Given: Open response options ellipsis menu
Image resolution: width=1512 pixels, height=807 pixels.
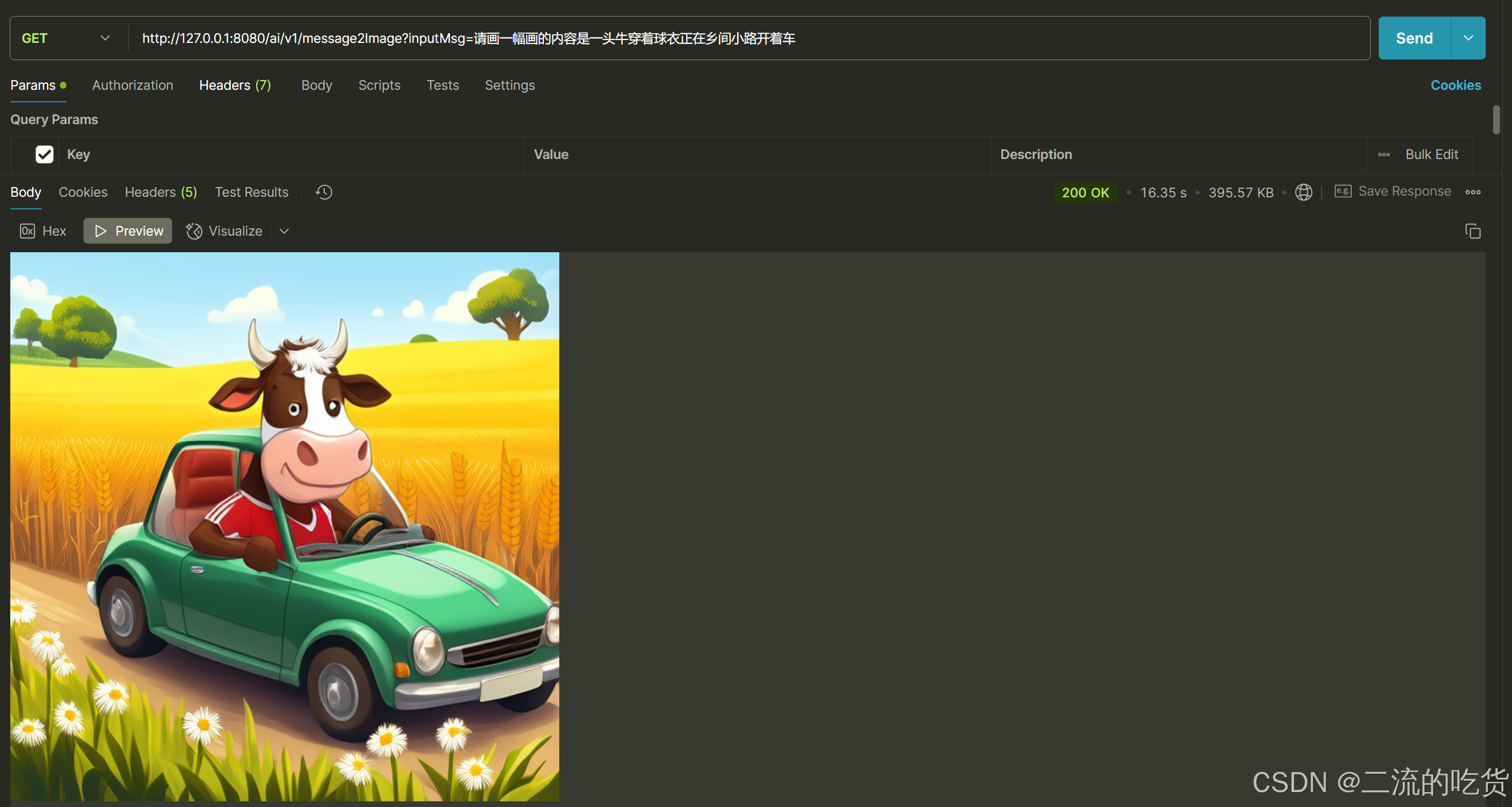Looking at the screenshot, I should point(1472,192).
